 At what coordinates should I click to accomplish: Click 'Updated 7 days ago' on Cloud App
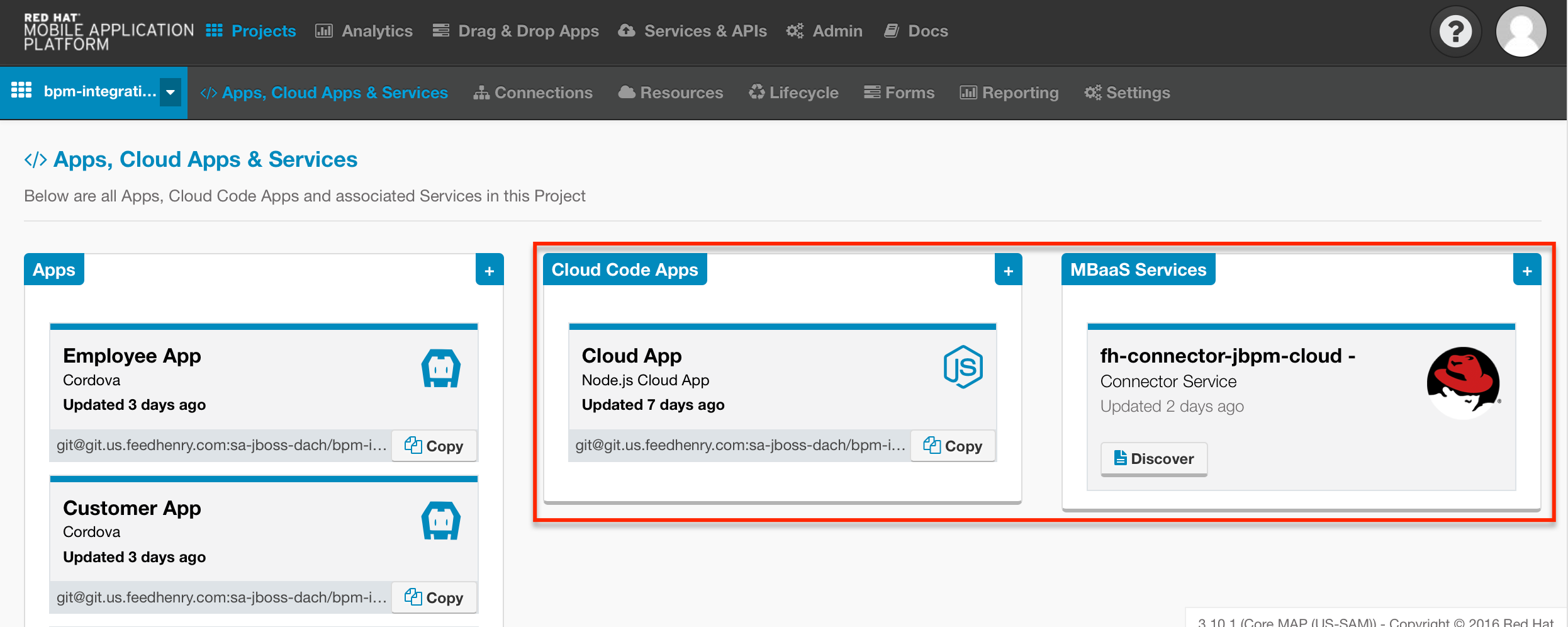(653, 405)
